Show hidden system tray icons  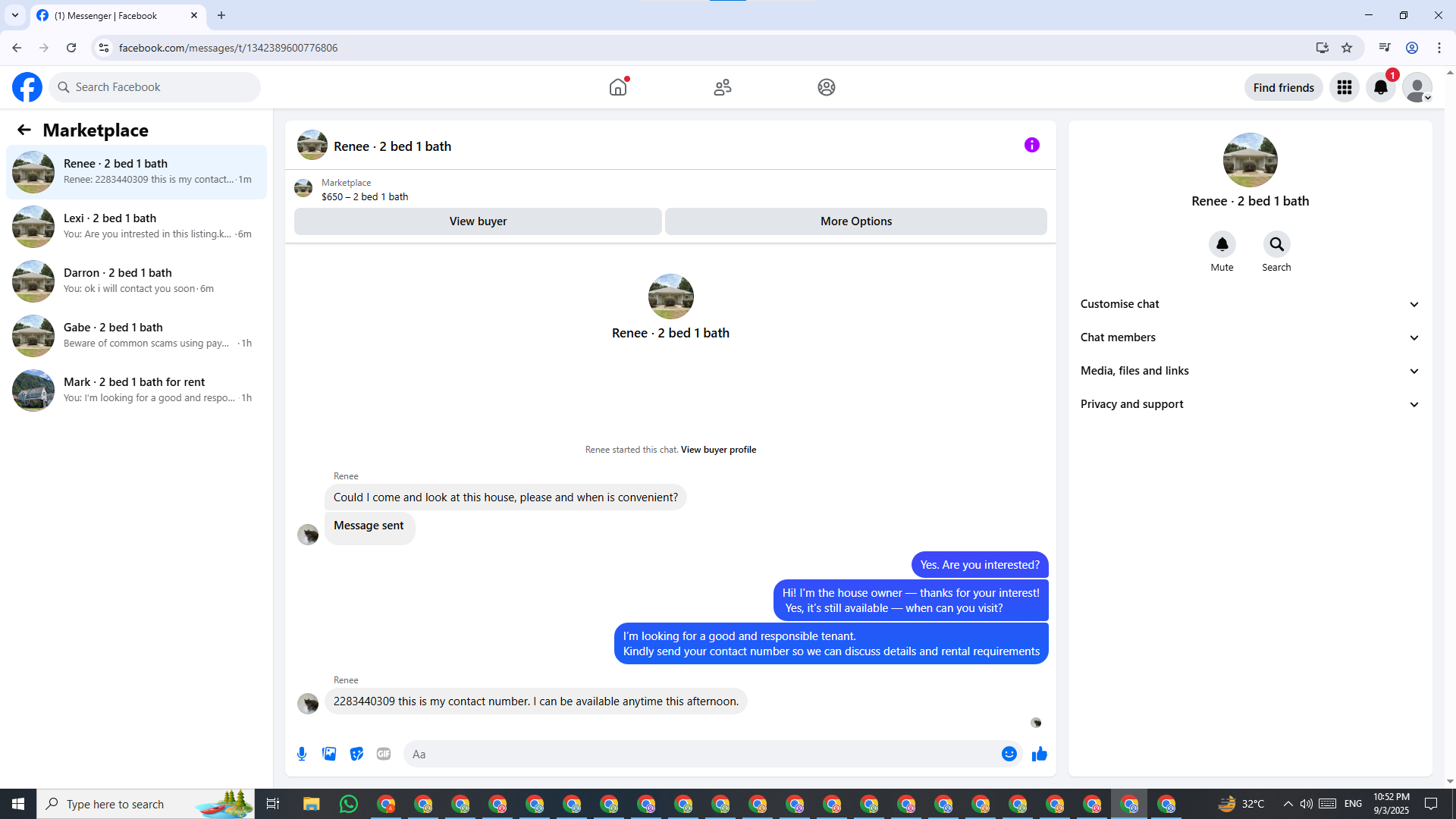pyautogui.click(x=1288, y=804)
